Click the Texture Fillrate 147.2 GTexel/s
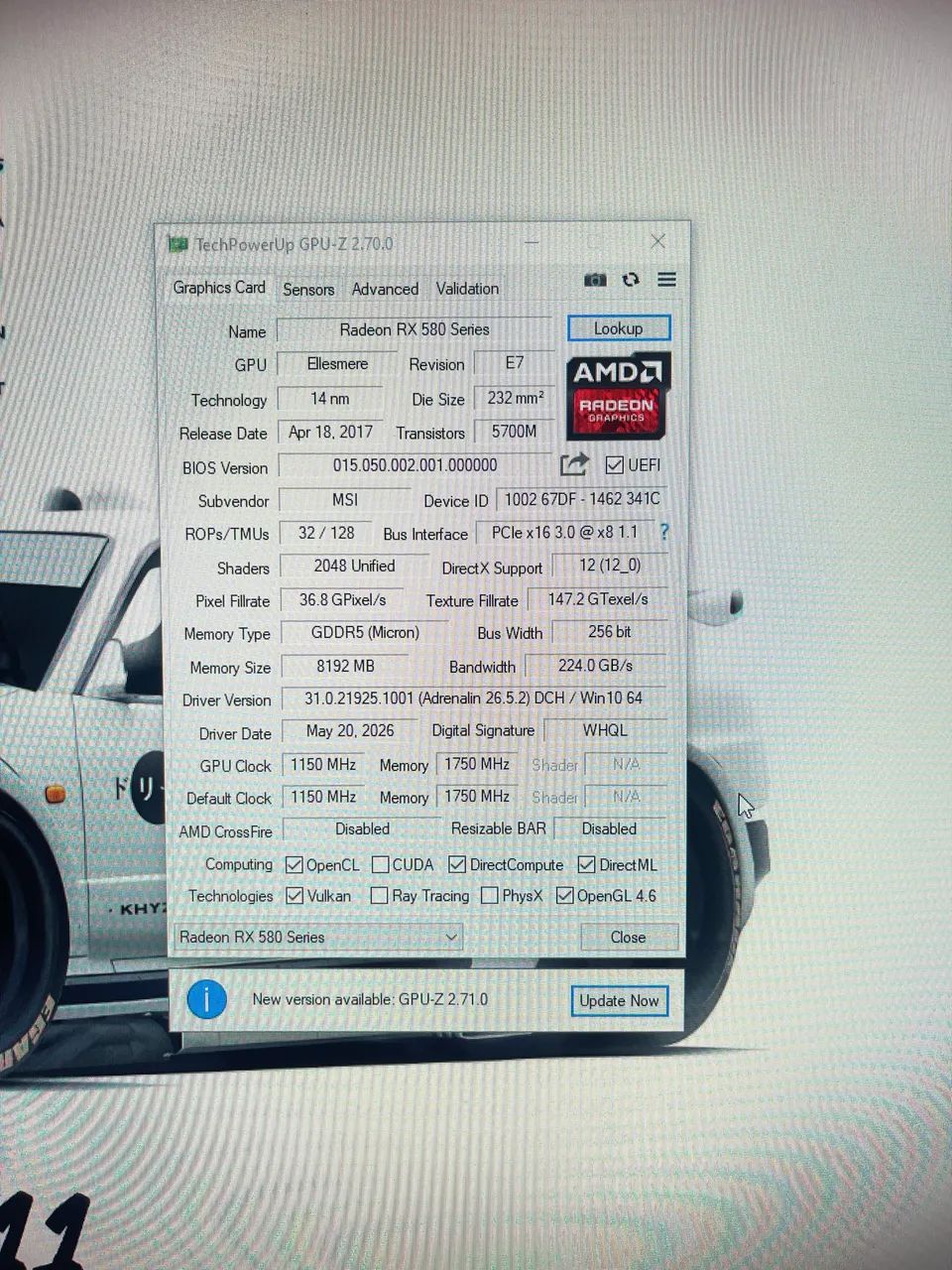 (597, 599)
